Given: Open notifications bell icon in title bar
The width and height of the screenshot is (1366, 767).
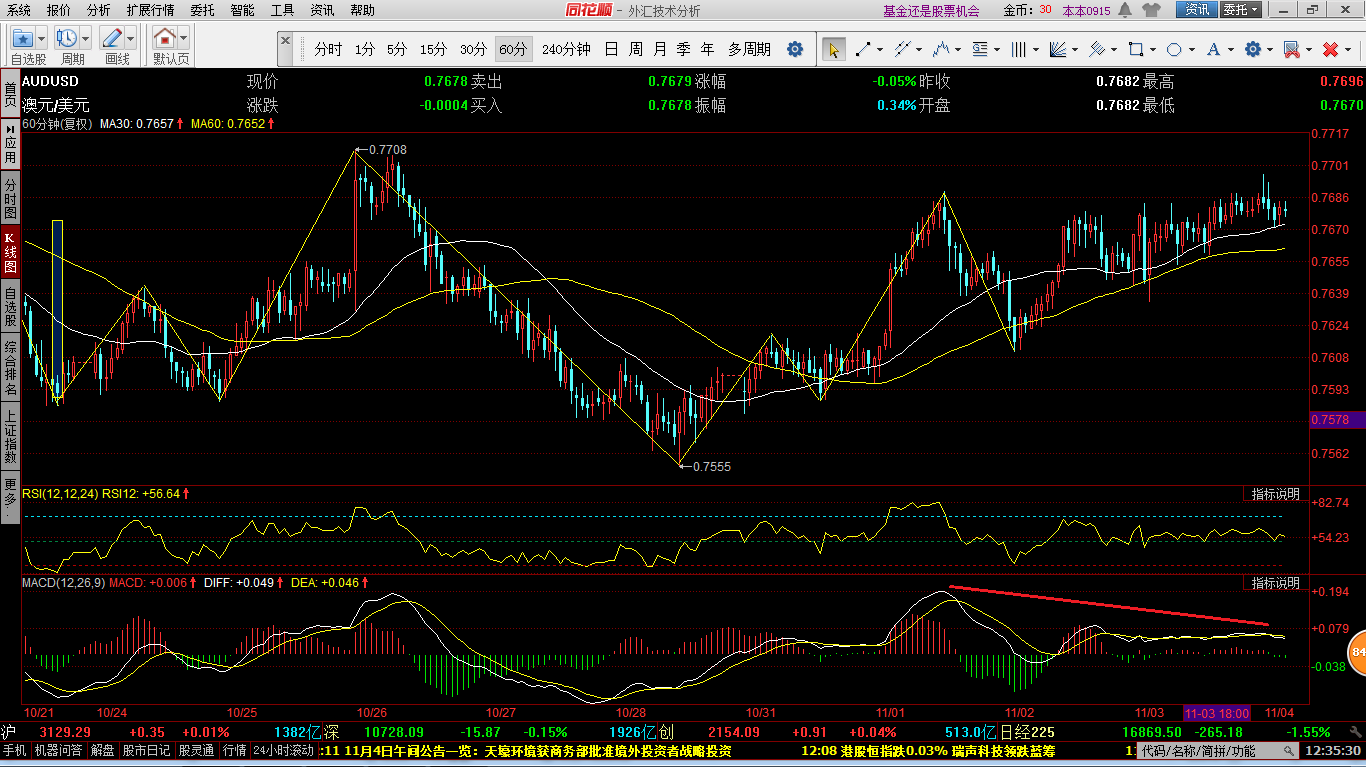Looking at the screenshot, I should click(x=1125, y=10).
